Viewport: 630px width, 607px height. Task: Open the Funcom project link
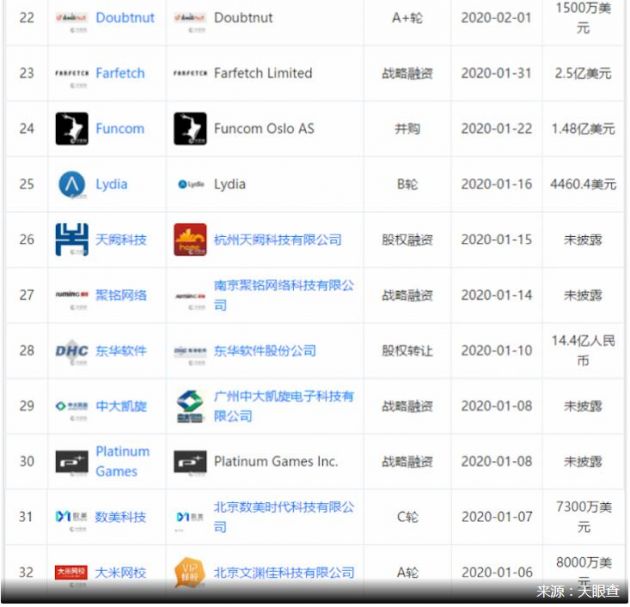[x=120, y=129]
